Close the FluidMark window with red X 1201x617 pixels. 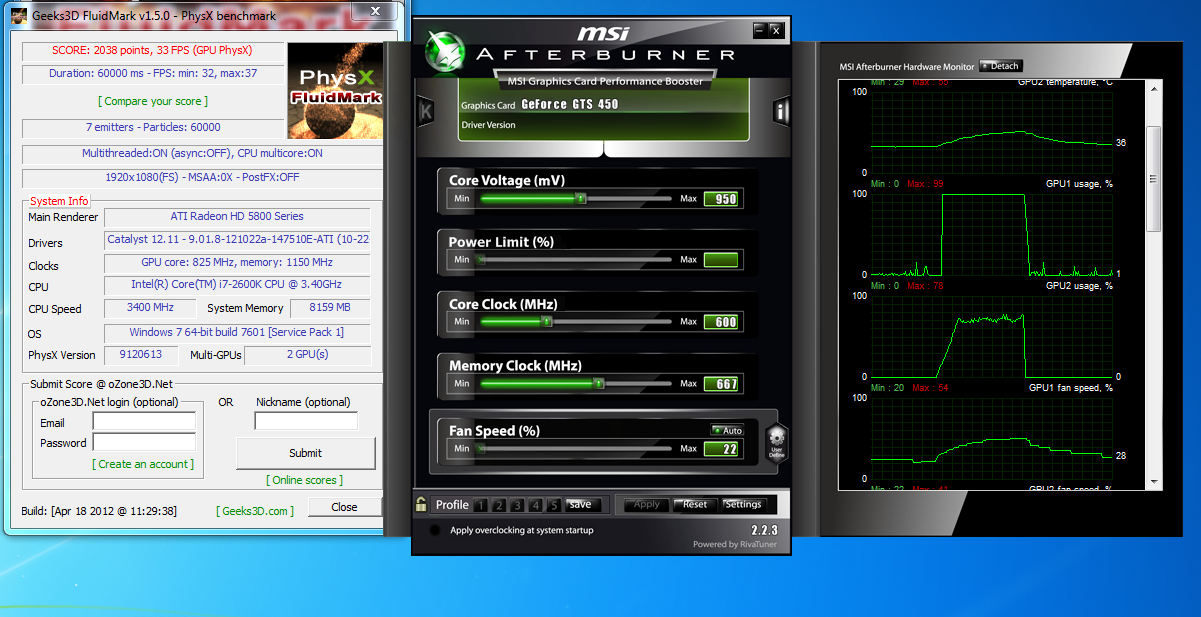click(374, 11)
